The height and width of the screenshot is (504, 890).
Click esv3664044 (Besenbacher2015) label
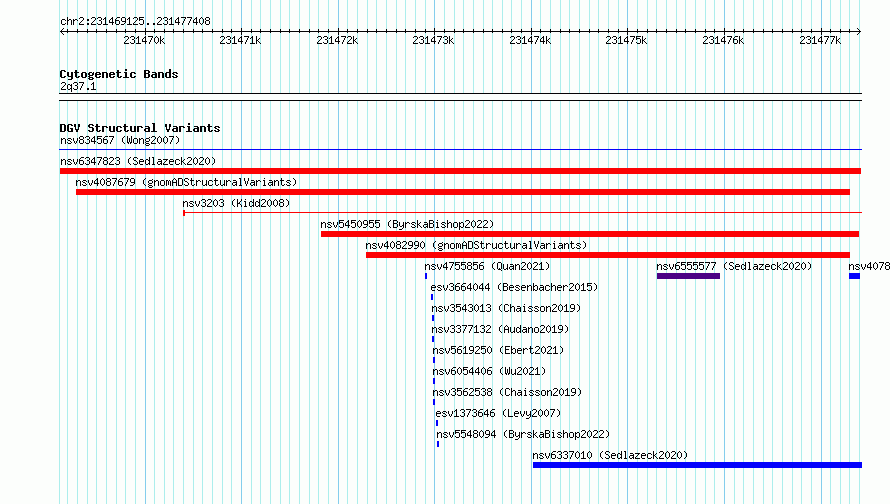[514, 287]
